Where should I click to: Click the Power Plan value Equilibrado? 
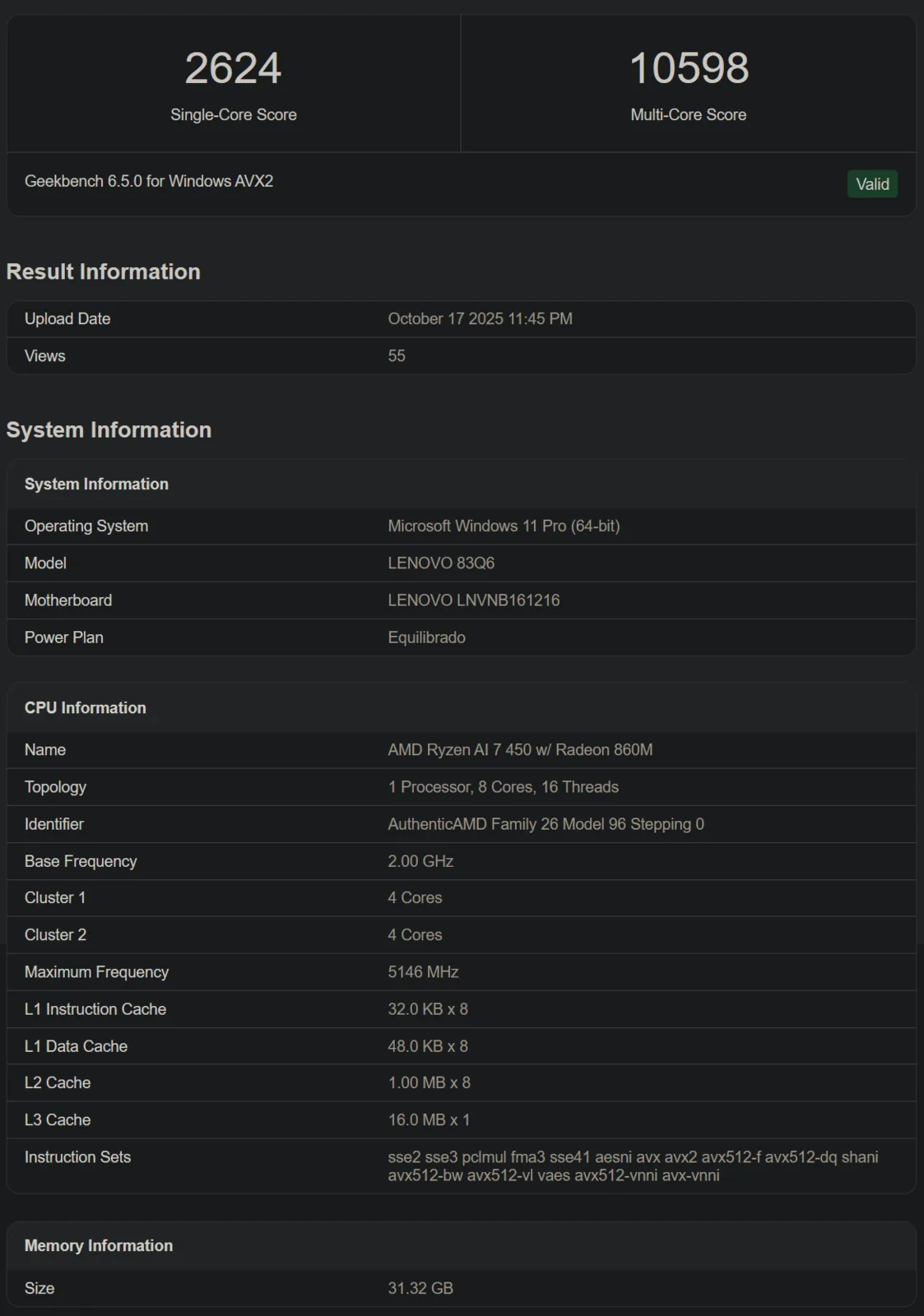(x=426, y=637)
